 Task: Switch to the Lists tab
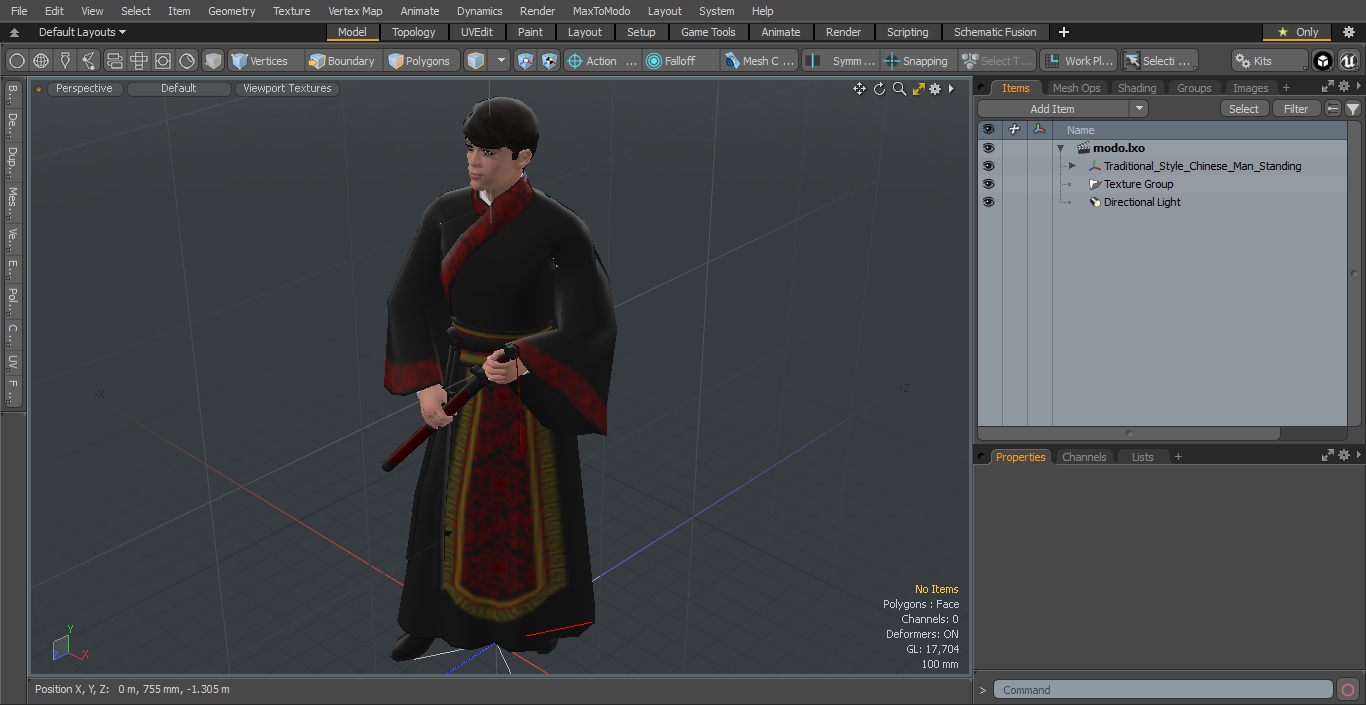click(1142, 457)
